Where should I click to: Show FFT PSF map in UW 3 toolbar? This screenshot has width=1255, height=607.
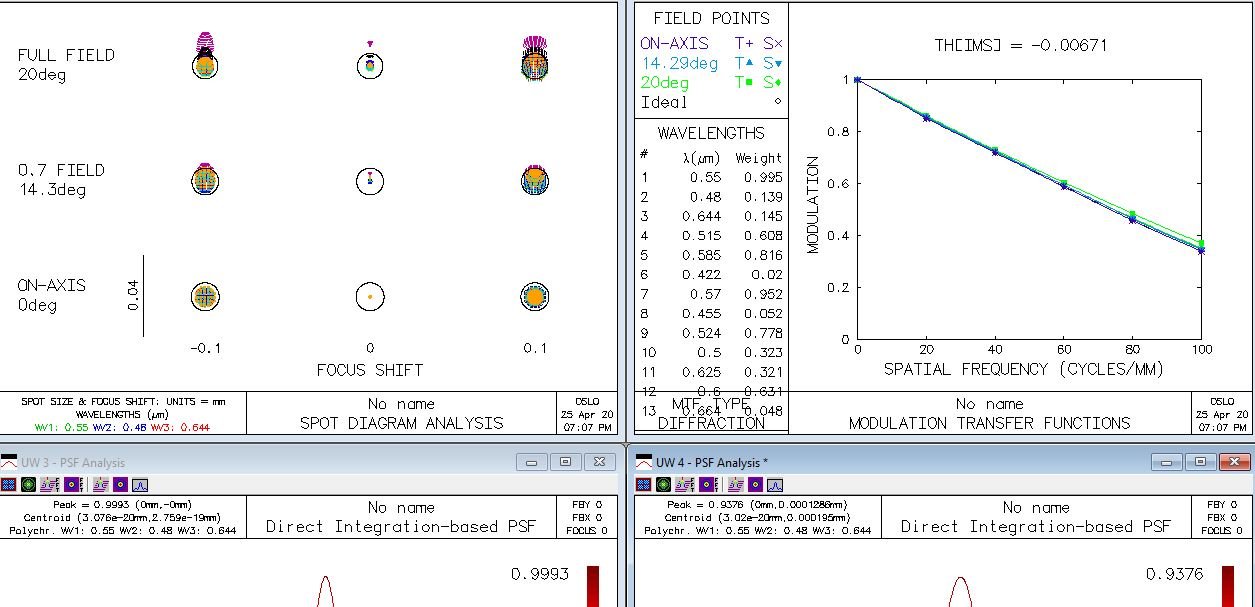click(x=74, y=484)
